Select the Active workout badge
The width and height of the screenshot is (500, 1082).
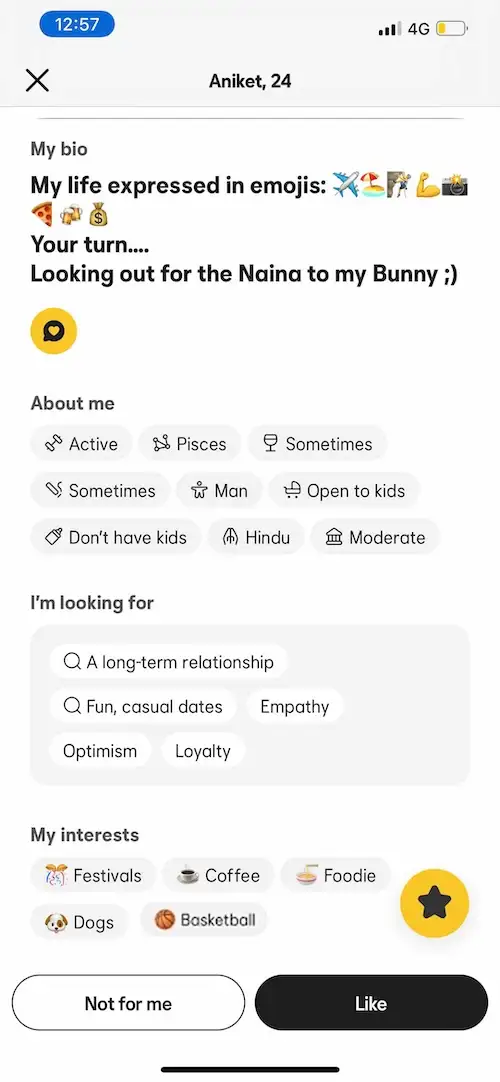click(x=81, y=444)
